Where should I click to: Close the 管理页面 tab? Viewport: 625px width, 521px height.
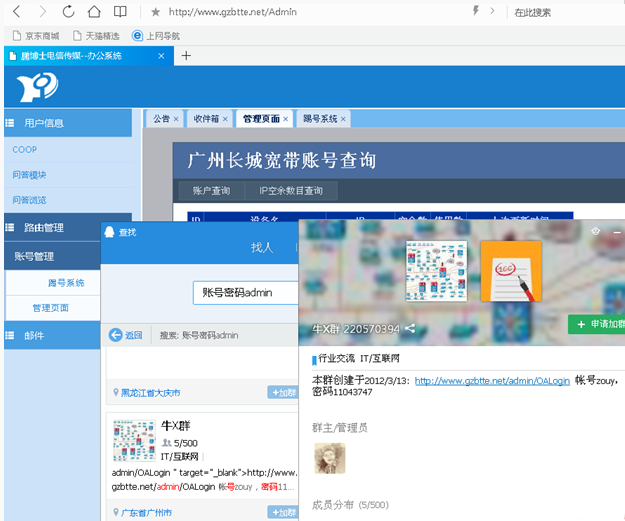(285, 119)
